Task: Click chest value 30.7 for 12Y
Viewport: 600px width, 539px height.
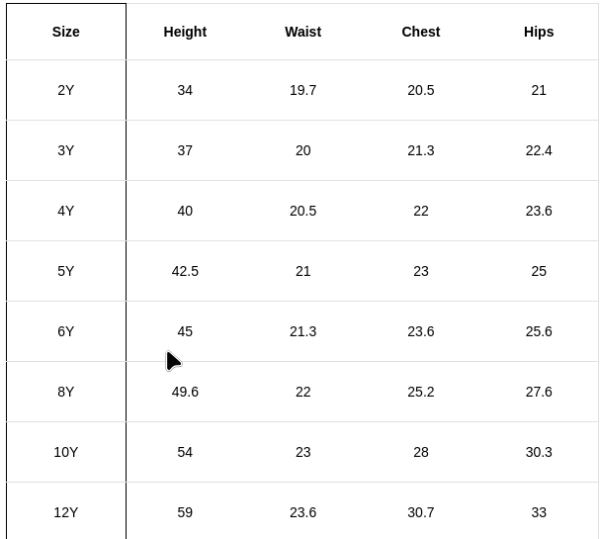Action: [421, 513]
